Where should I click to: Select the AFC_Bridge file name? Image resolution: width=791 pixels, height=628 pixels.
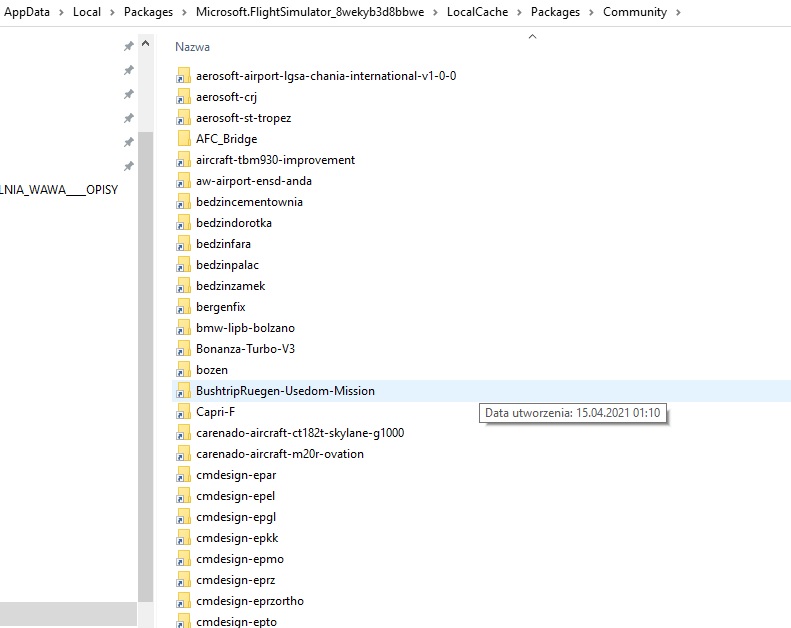pos(227,139)
